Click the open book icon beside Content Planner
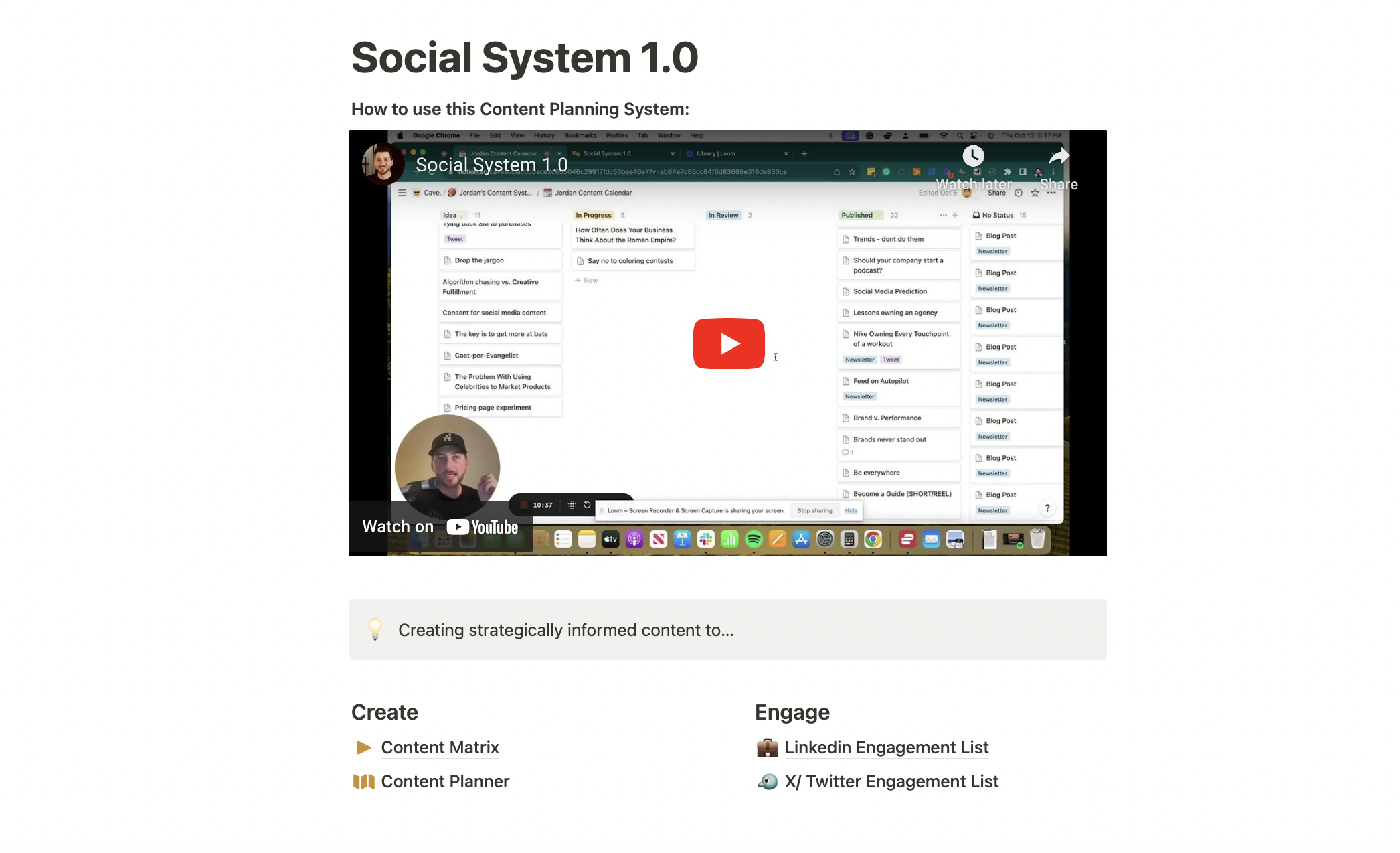 point(363,781)
